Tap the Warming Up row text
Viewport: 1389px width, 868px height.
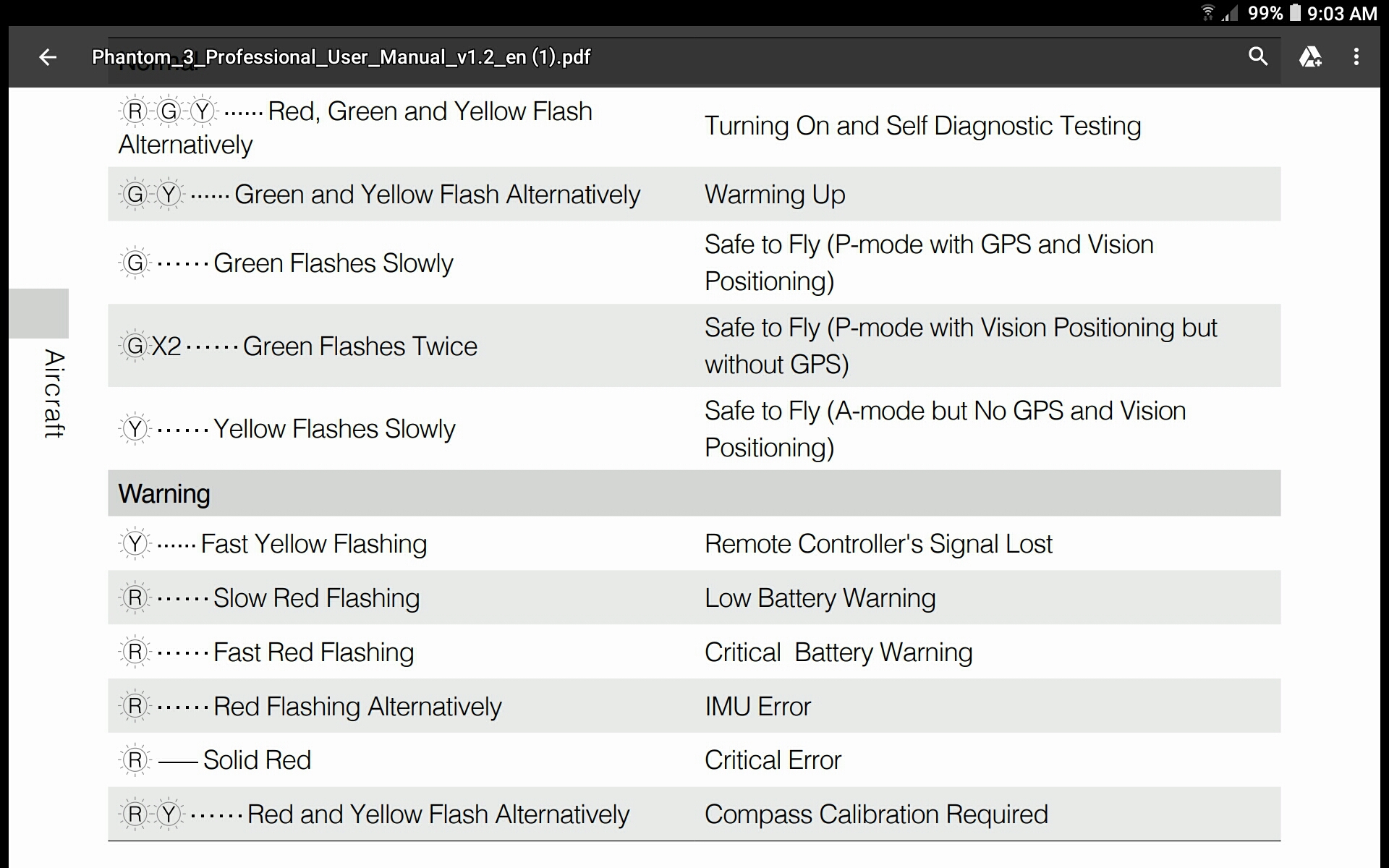click(x=775, y=195)
